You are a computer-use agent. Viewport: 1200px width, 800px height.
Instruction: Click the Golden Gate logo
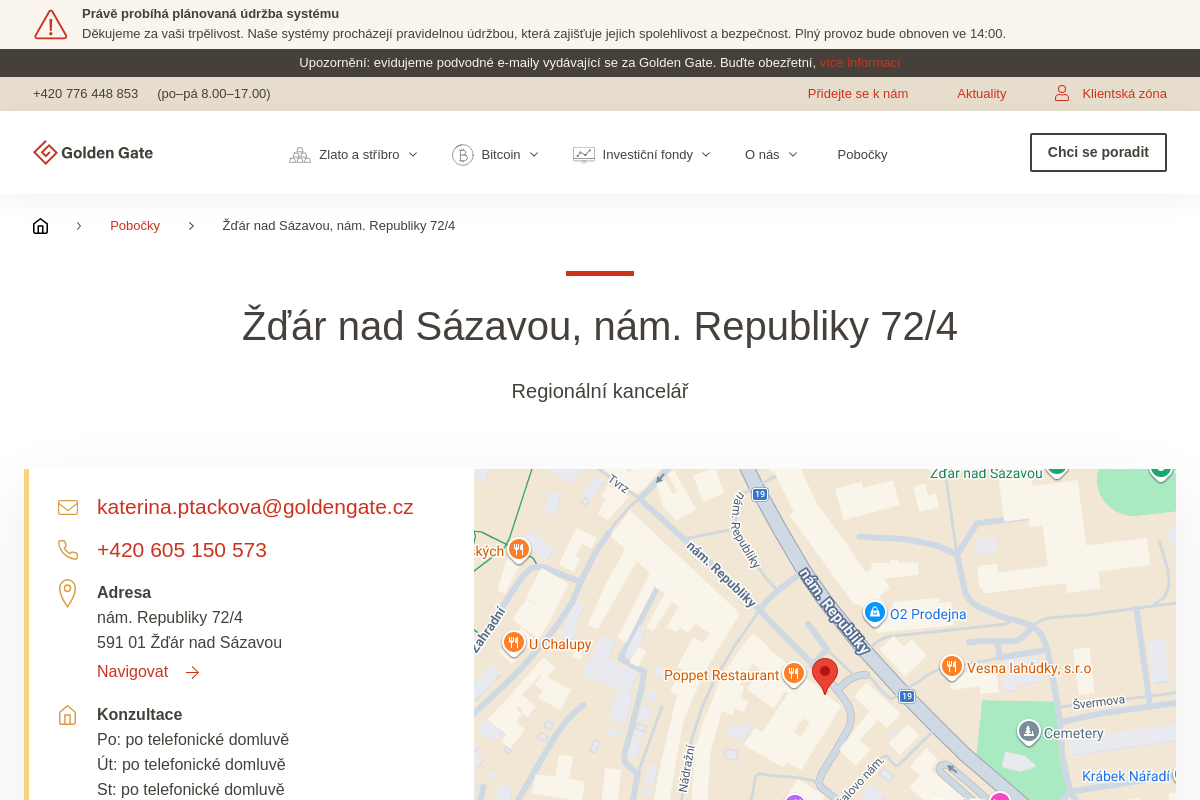click(93, 153)
